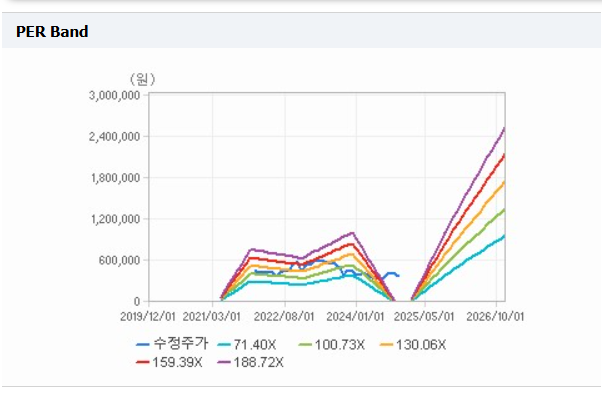Click the 2021/03/01 x-axis date

[212, 316]
